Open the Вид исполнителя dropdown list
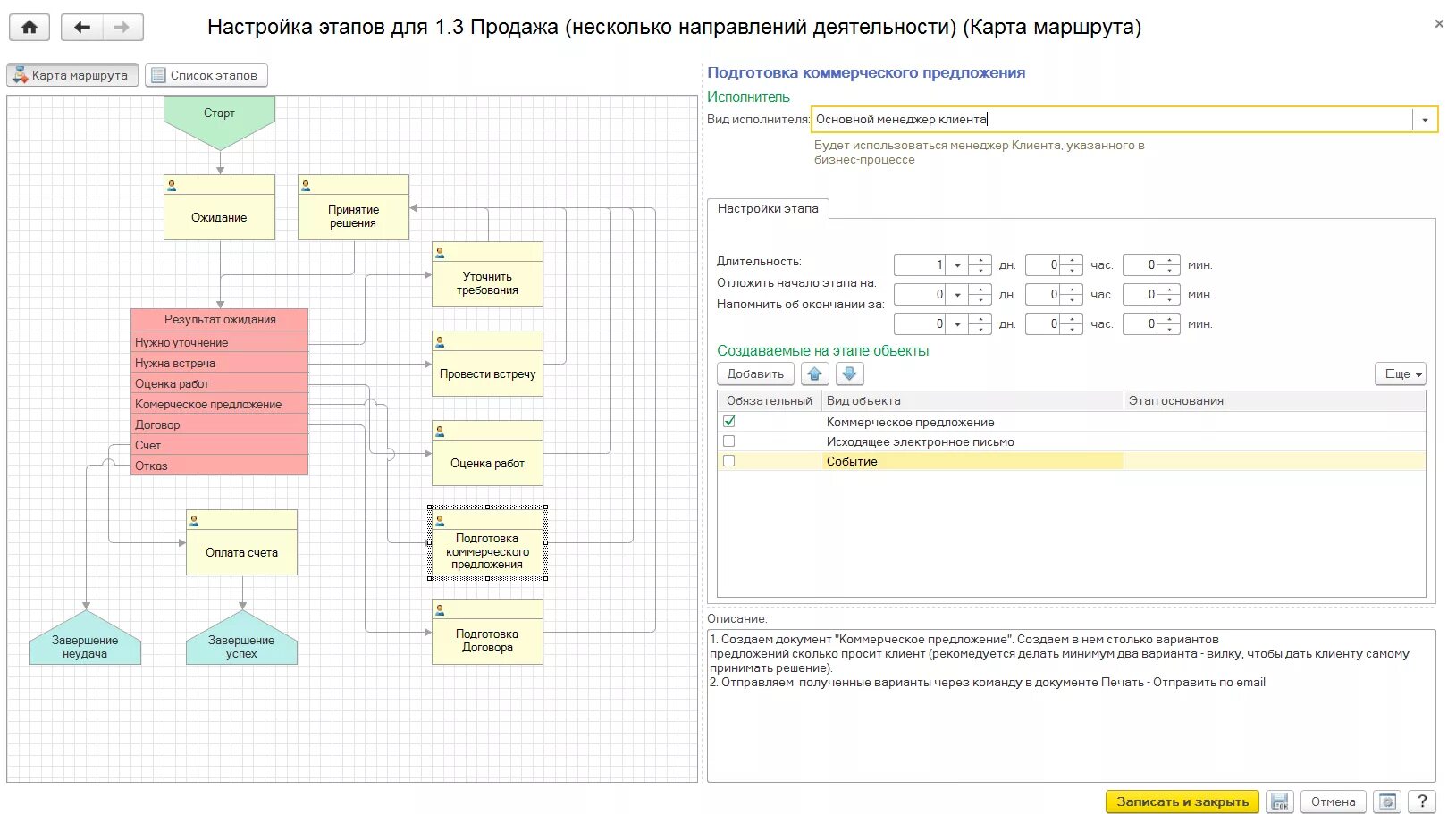The width and height of the screenshot is (1456, 814). [1425, 120]
